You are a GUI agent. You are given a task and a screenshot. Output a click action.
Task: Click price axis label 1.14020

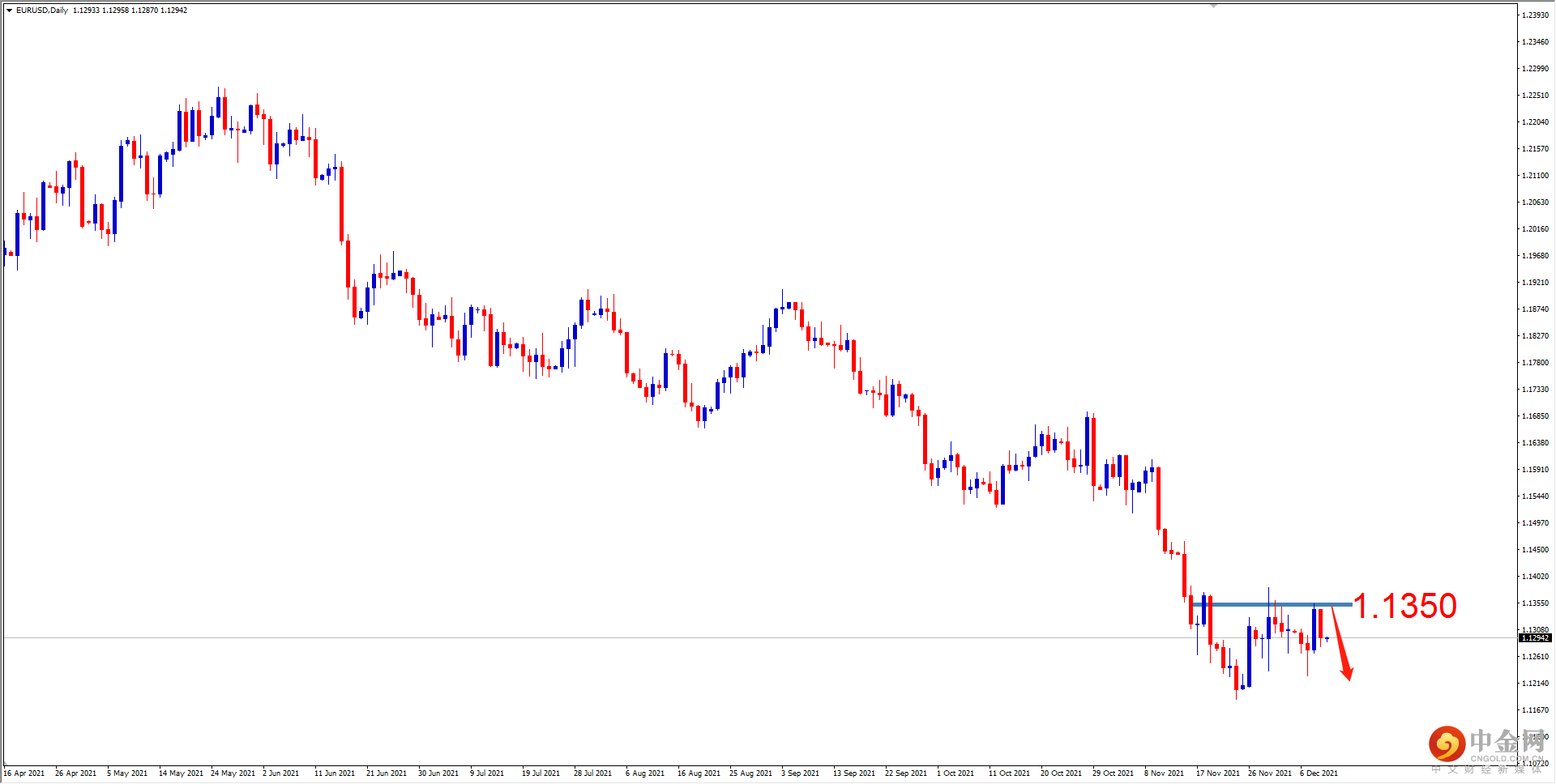tap(1535, 577)
